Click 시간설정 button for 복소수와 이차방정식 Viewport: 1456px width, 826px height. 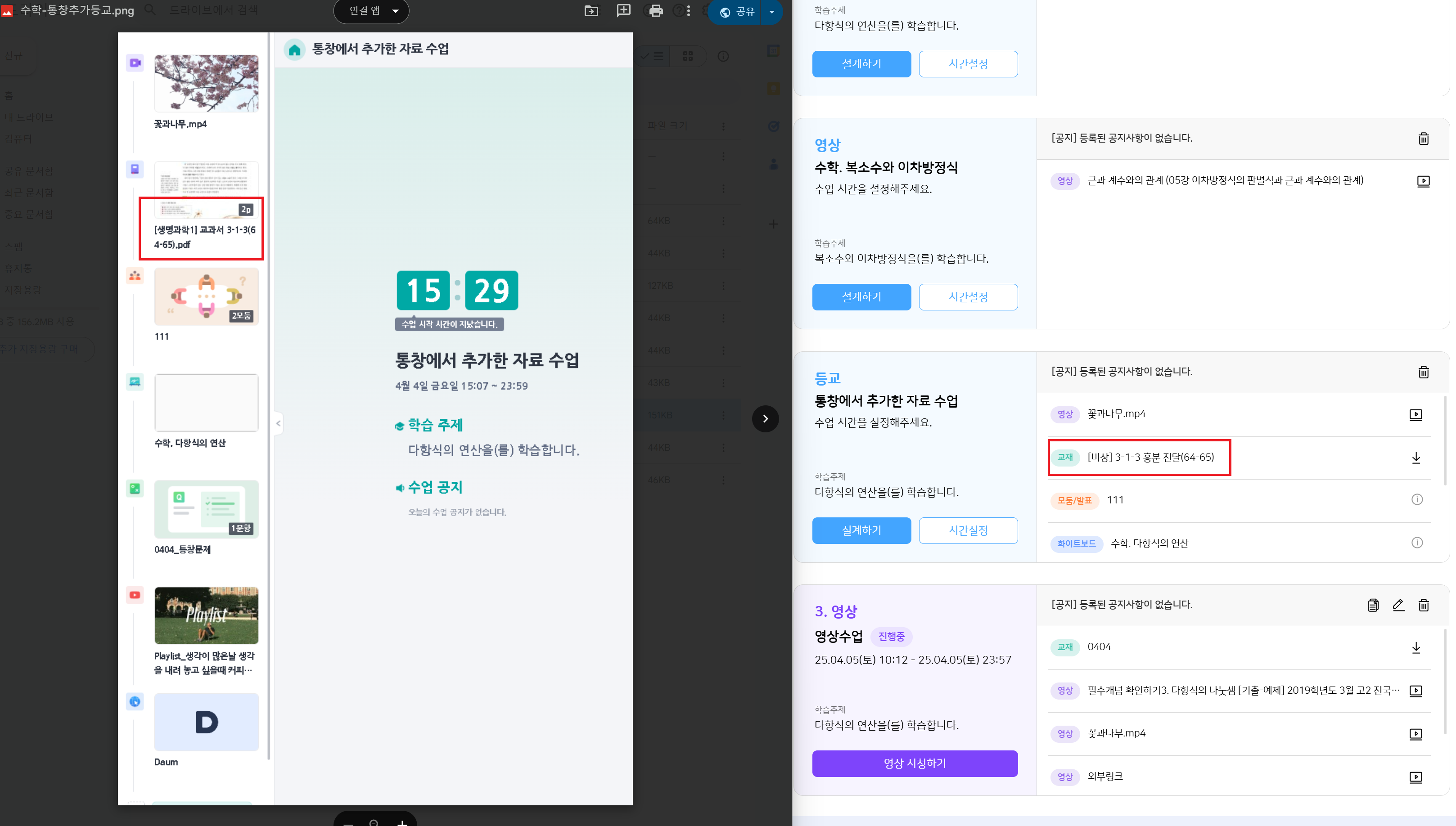tap(968, 296)
